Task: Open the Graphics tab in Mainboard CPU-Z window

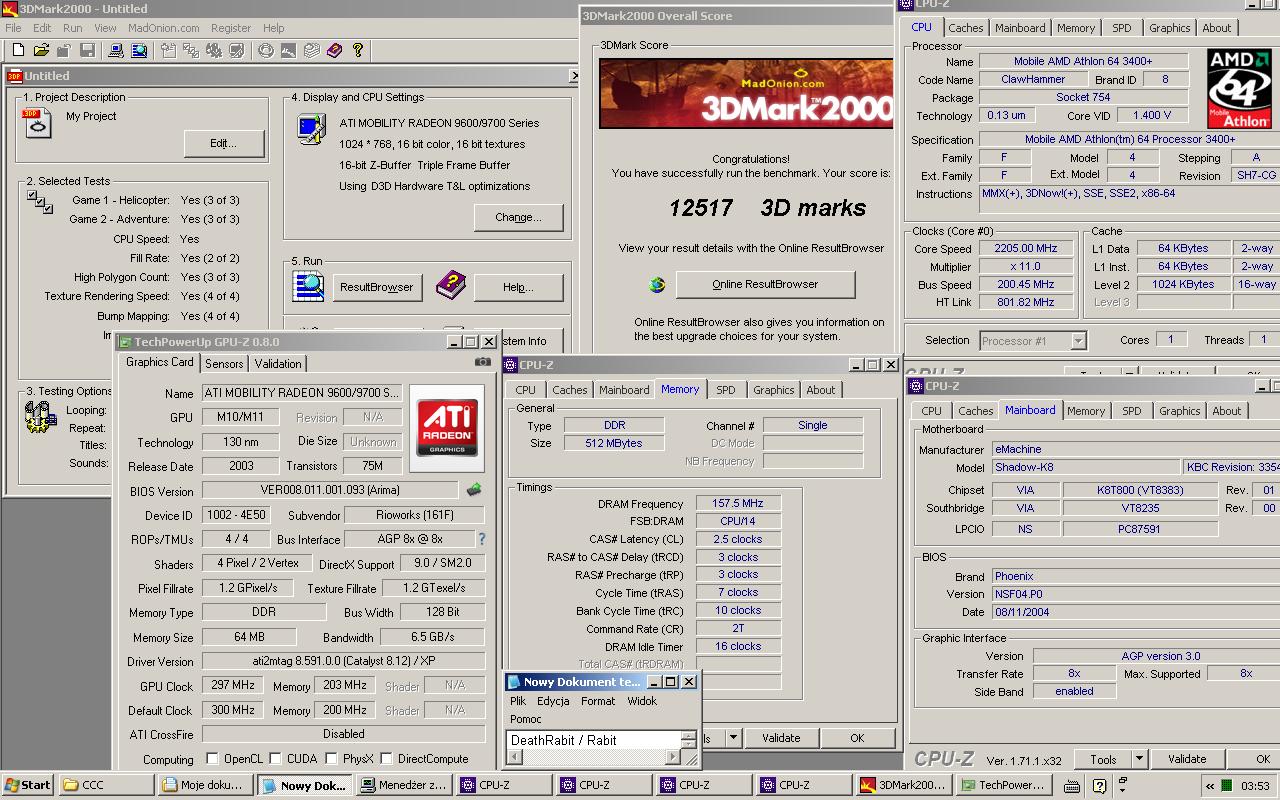Action: click(1180, 411)
